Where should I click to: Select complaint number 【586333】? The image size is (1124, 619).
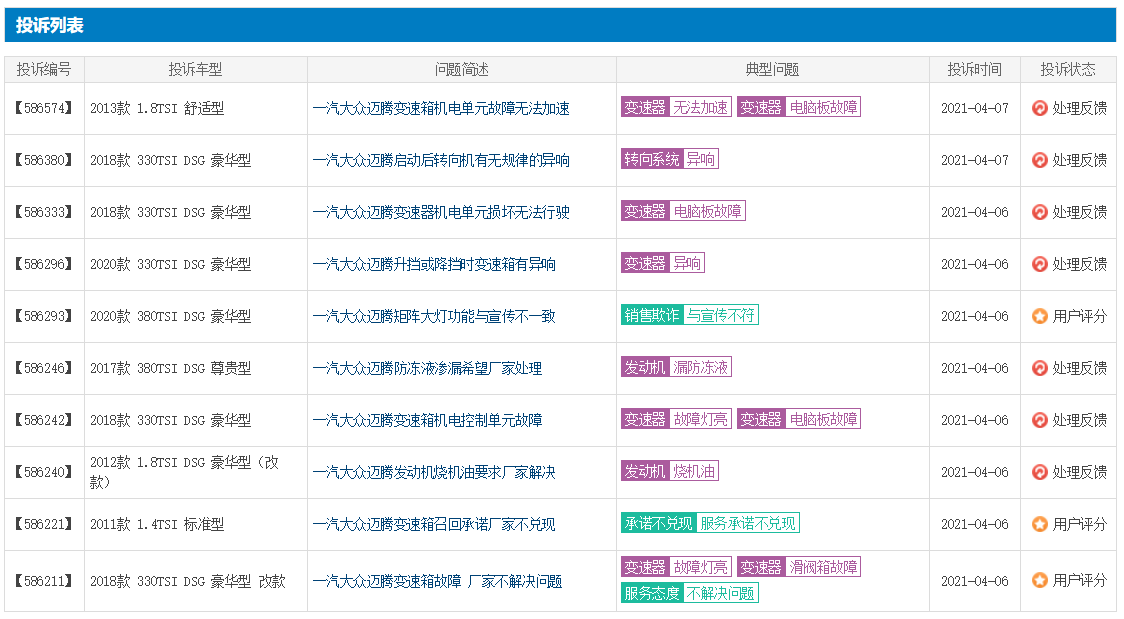click(x=44, y=212)
